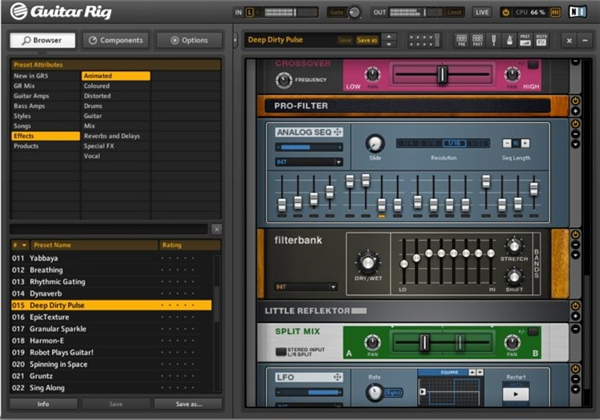This screenshot has width=600, height=420.
Task: Click Save as beside preset name
Action: tap(367, 40)
